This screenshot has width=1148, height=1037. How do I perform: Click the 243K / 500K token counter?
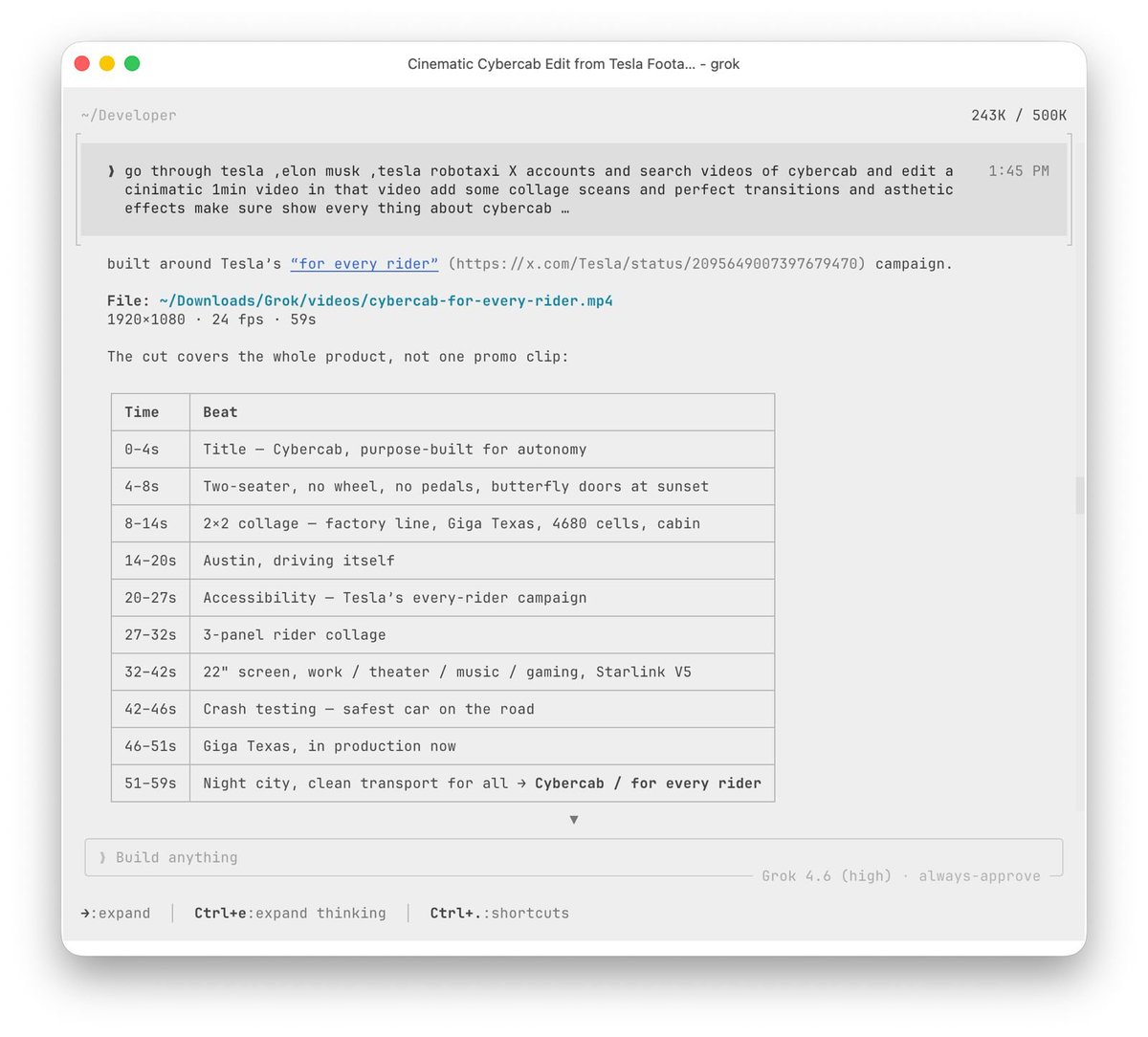point(1019,116)
